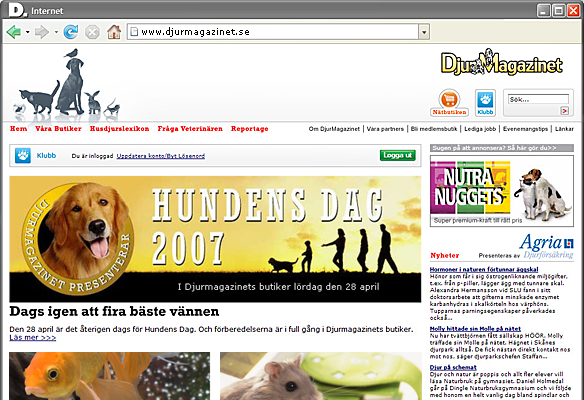Click the Sugen på att annonsera banner

(x=502, y=148)
